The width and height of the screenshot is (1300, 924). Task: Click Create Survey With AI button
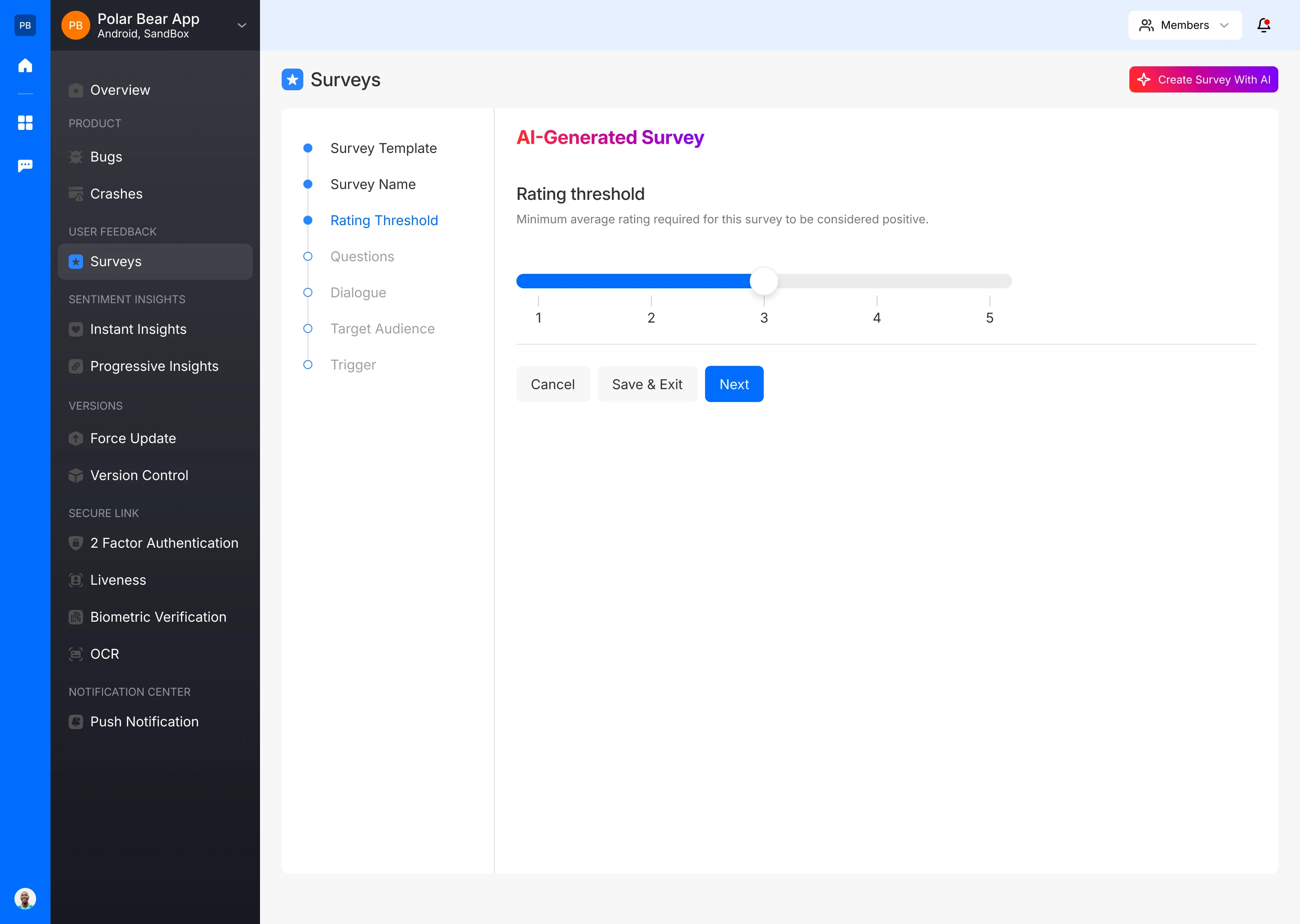1203,80
